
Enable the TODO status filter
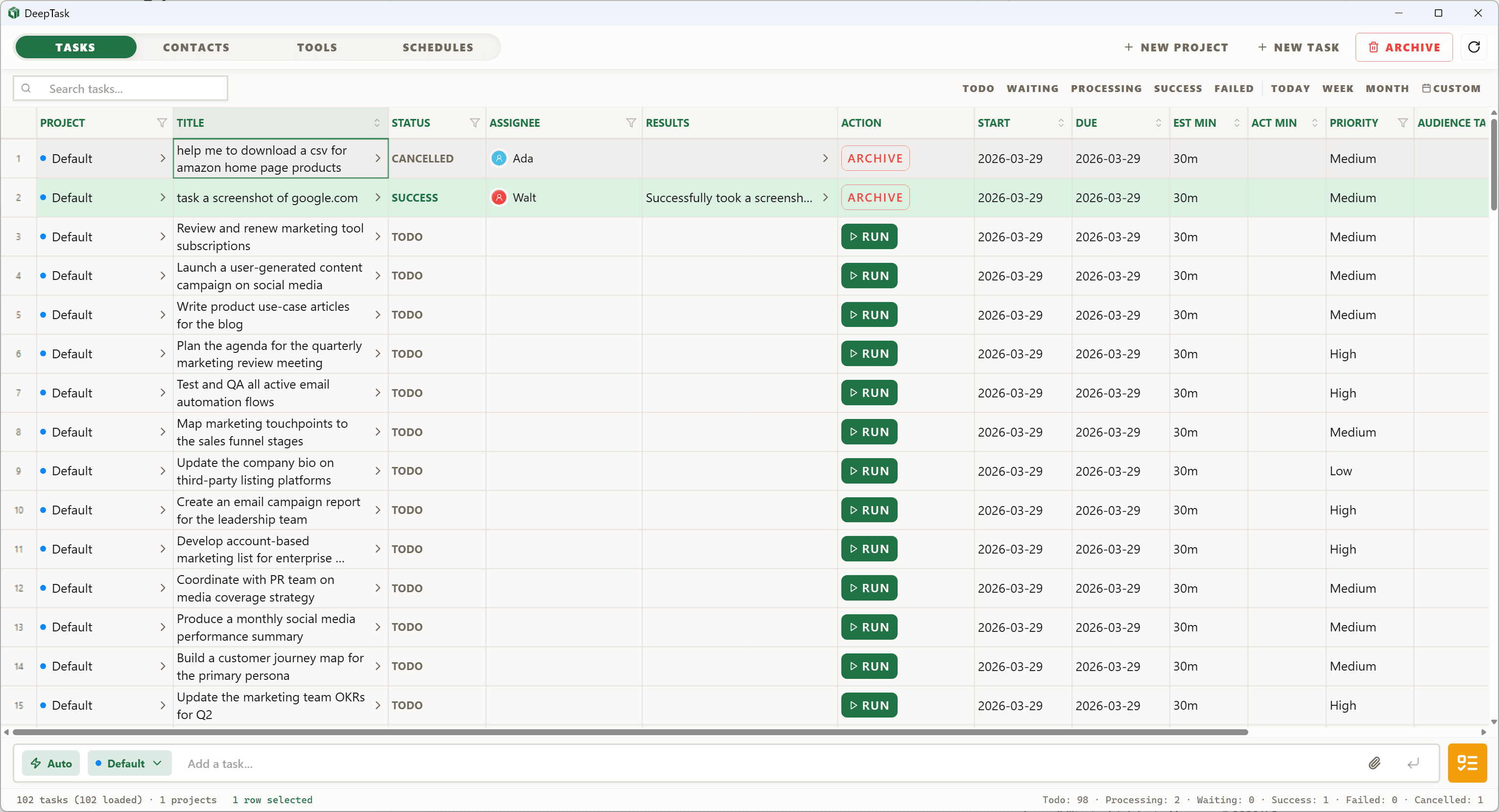(x=977, y=89)
